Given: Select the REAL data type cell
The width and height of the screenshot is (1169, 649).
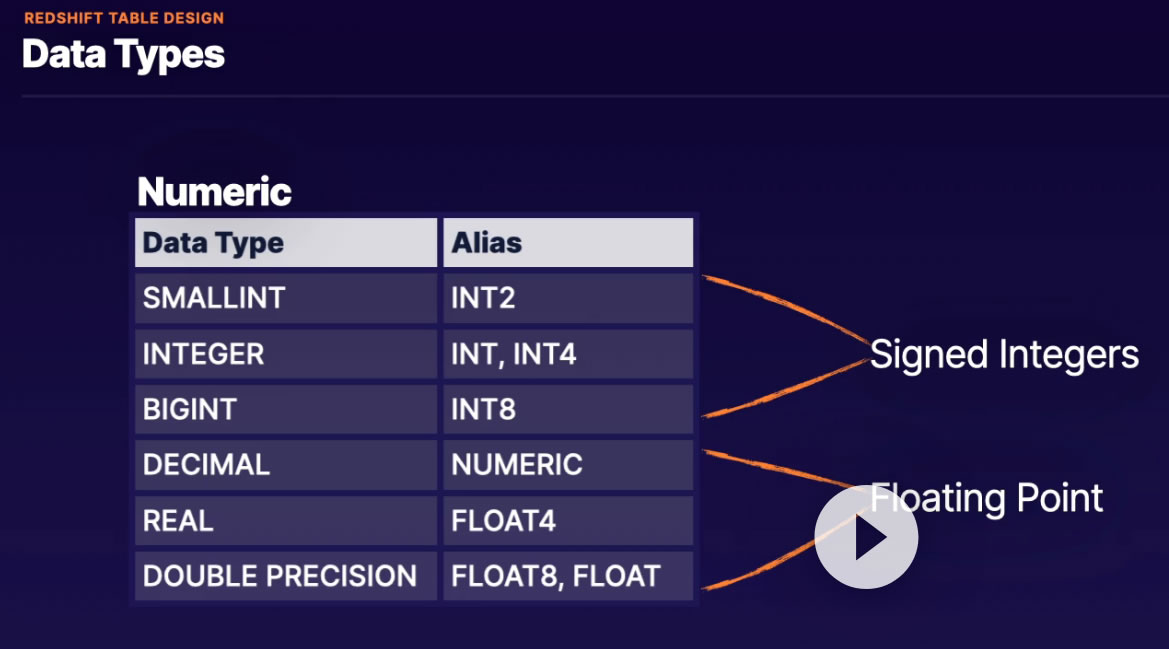Looking at the screenshot, I should click(286, 521).
